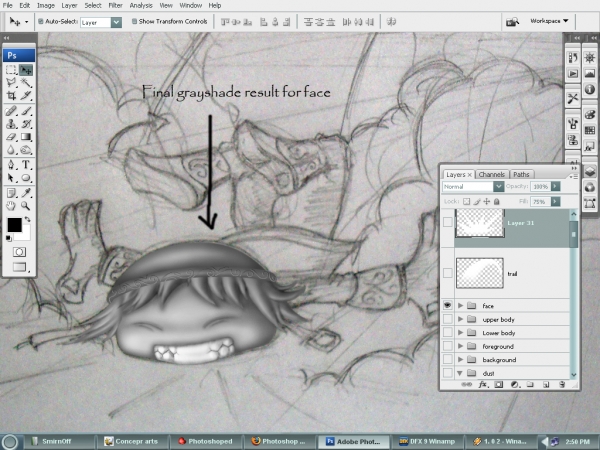Select the Crop tool
600x450 pixels.
11,95
